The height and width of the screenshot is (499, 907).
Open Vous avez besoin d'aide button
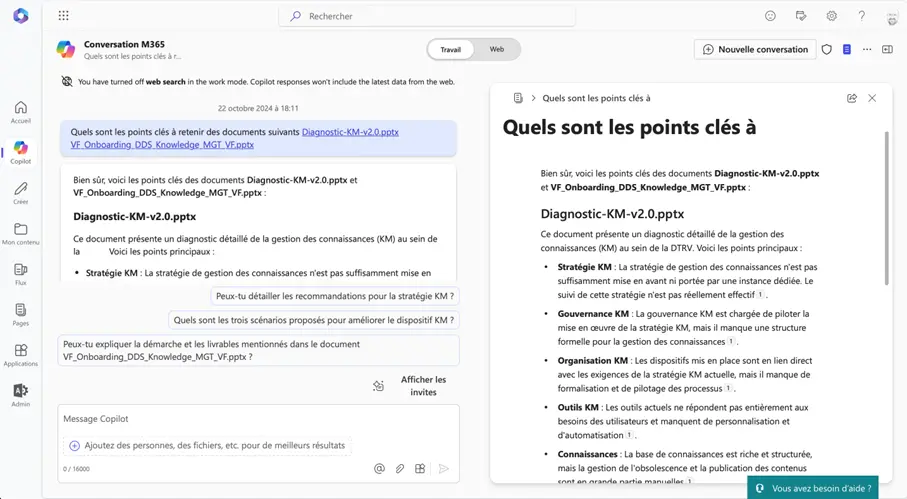(813, 488)
